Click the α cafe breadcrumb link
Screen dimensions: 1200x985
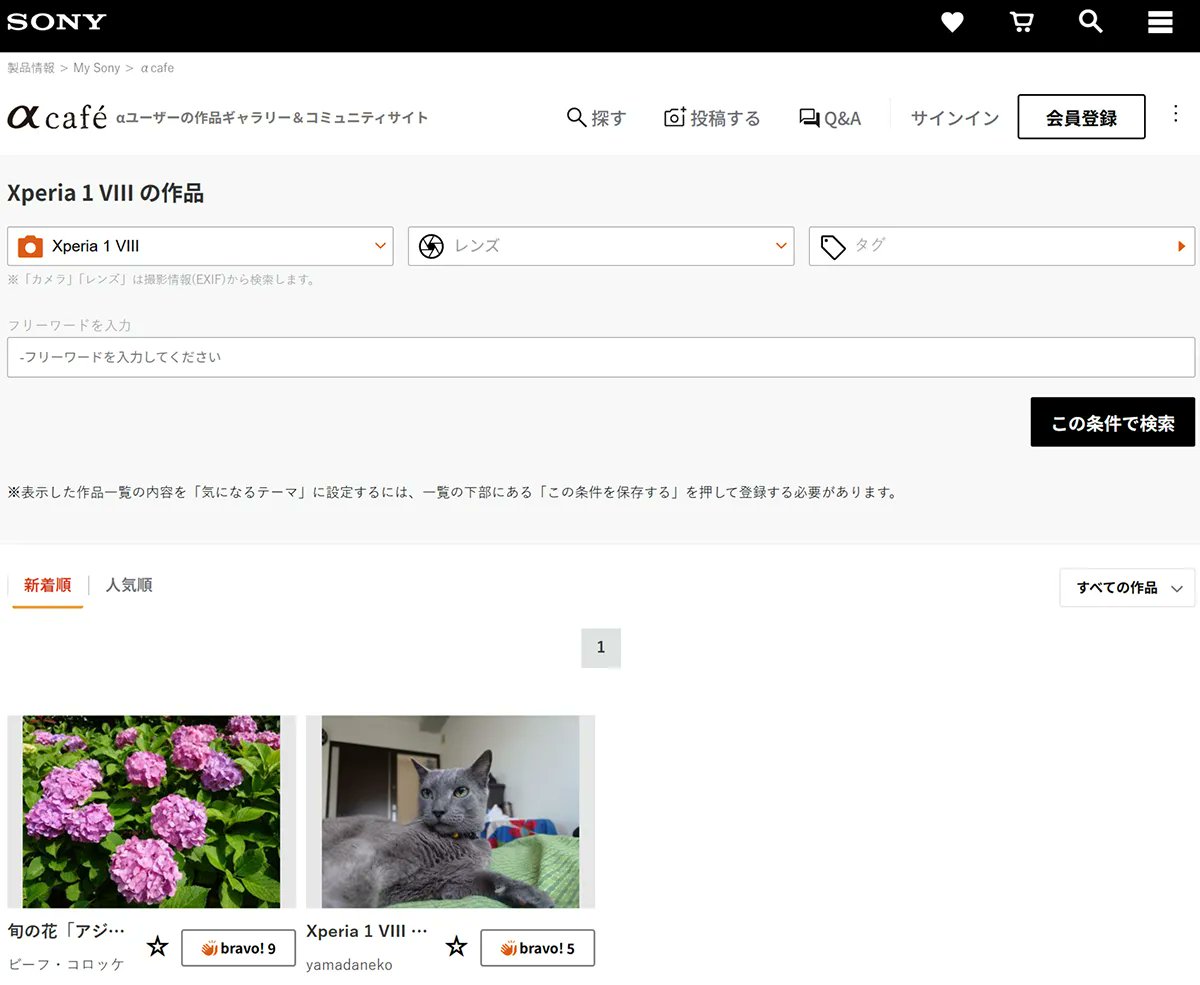click(x=157, y=68)
